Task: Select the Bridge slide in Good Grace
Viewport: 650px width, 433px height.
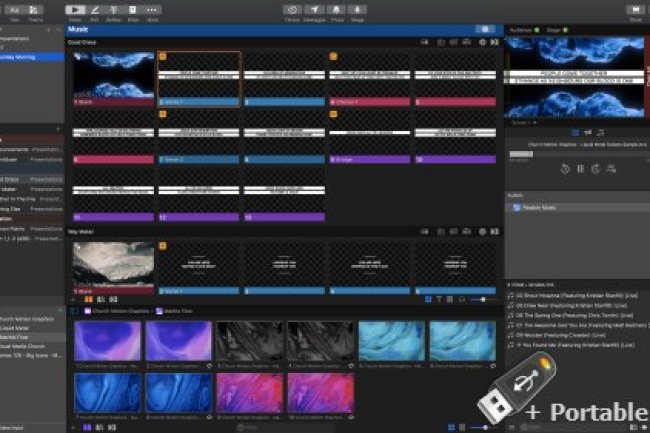Action: click(x=369, y=137)
